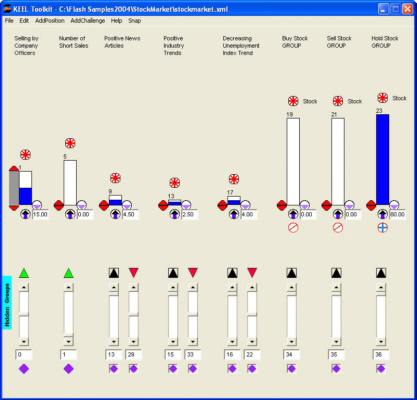The height and width of the screenshot is (400, 417).
Task: Click the purple down-triangle circle beside bar 21
Action: [x=349, y=205]
